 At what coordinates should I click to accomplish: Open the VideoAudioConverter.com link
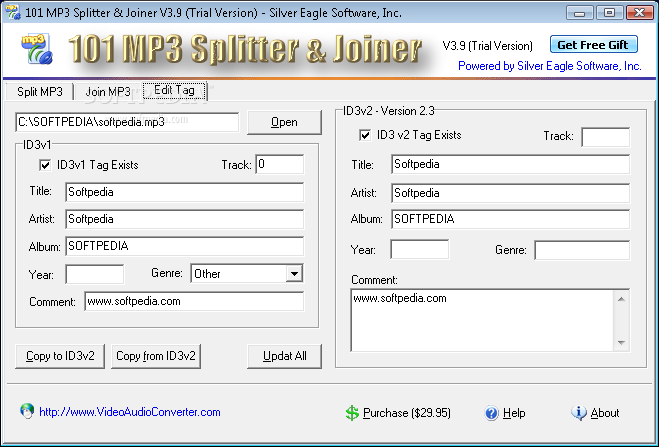(130, 412)
